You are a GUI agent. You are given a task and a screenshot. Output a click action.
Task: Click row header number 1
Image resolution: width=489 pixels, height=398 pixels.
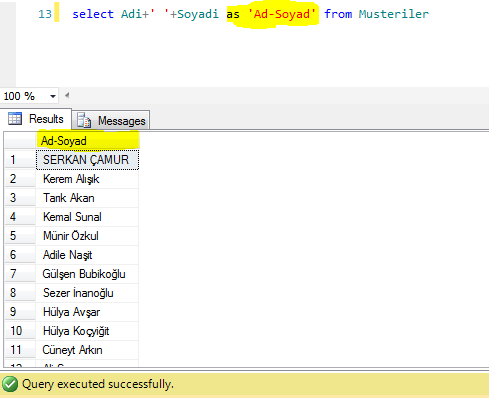click(x=20, y=160)
